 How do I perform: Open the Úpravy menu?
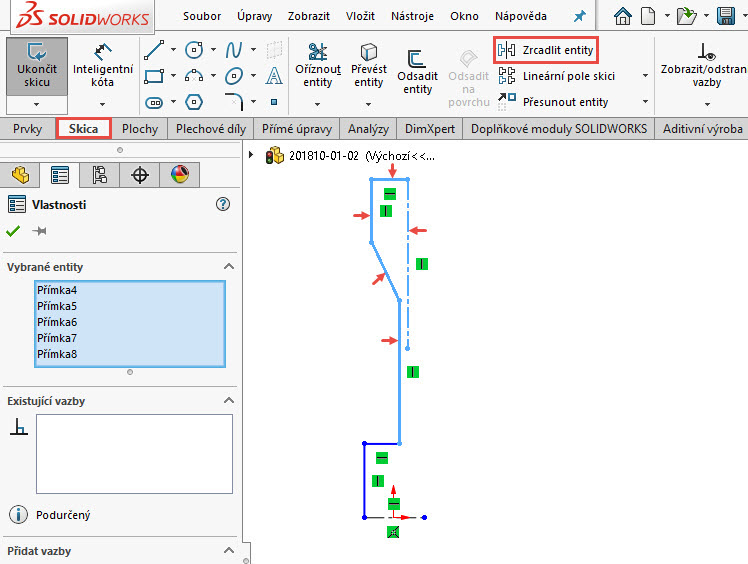coord(254,16)
